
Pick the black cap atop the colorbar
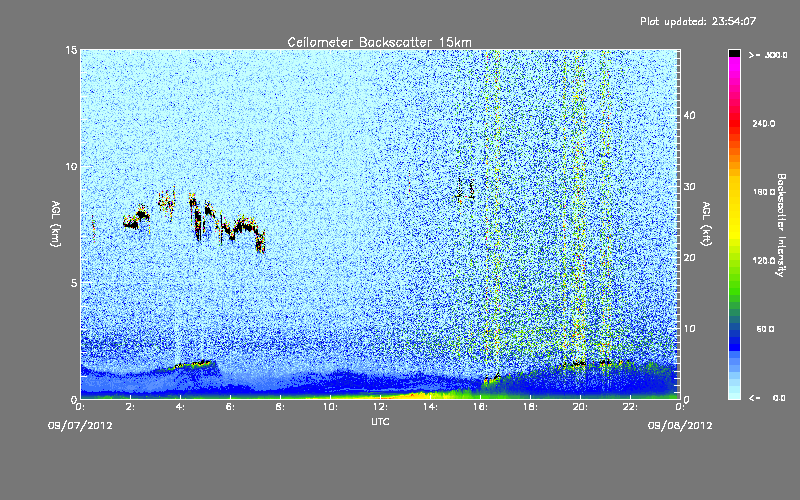click(x=734, y=53)
